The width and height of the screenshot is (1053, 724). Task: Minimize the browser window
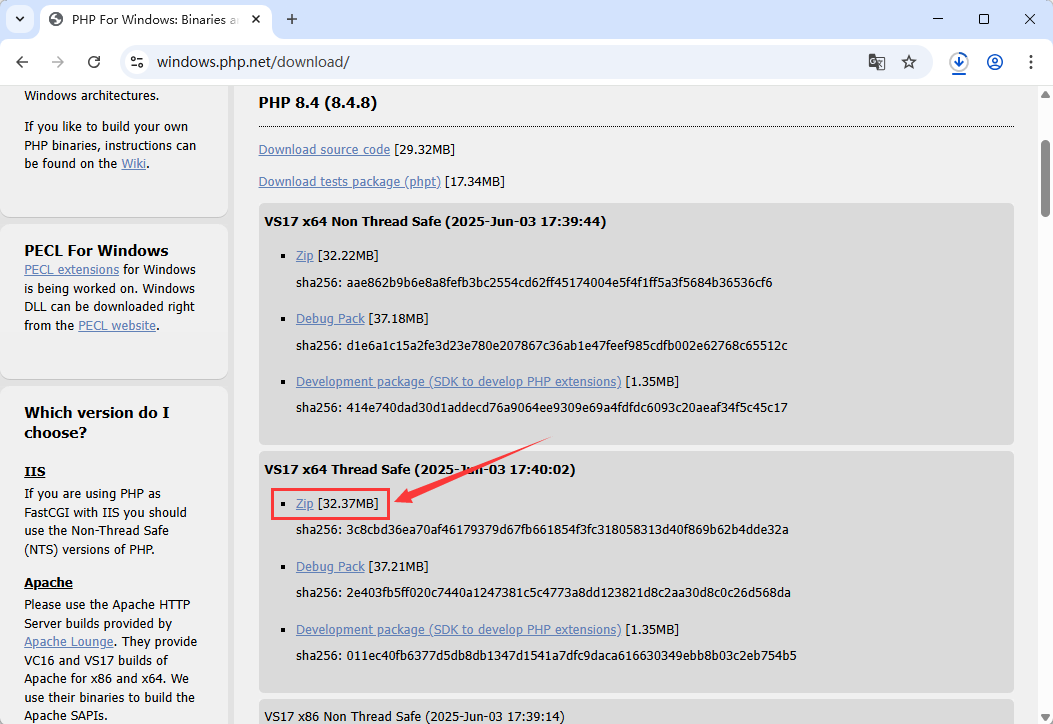click(x=938, y=19)
